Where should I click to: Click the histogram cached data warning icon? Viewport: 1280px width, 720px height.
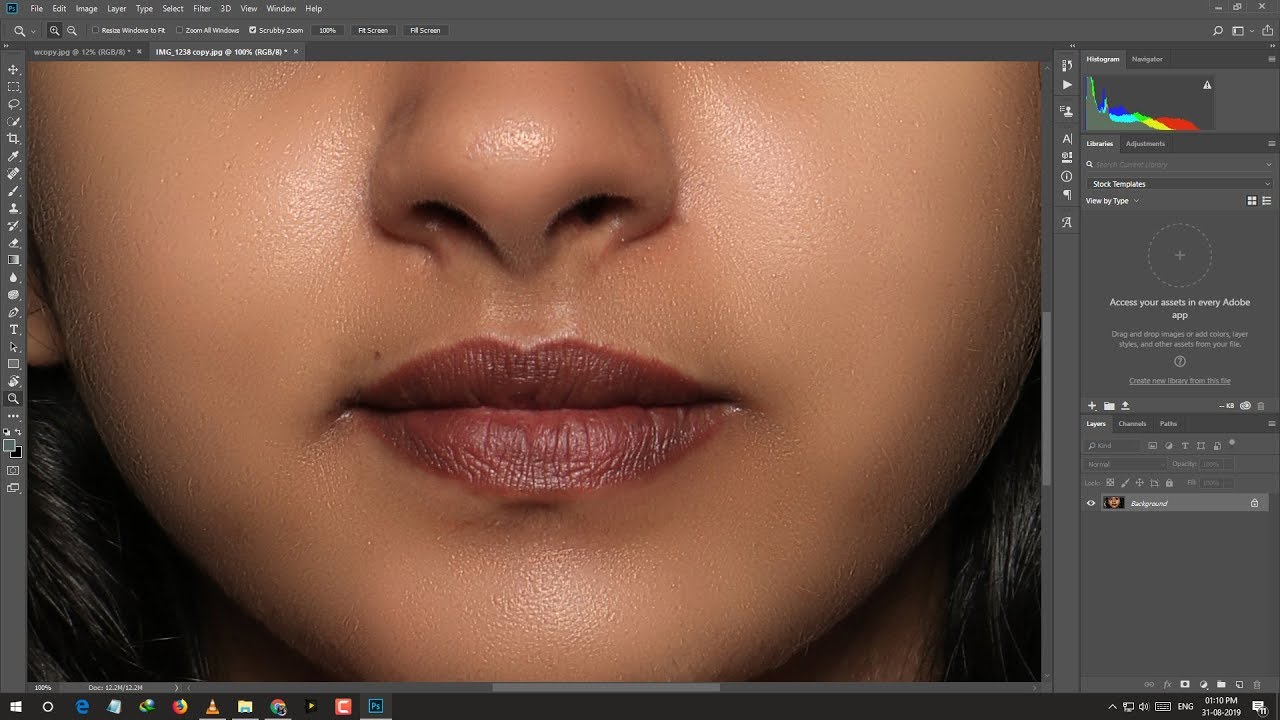pos(1207,86)
